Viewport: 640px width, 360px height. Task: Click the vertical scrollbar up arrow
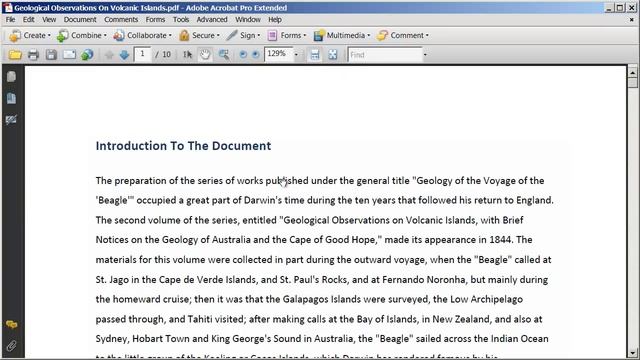coord(633,72)
